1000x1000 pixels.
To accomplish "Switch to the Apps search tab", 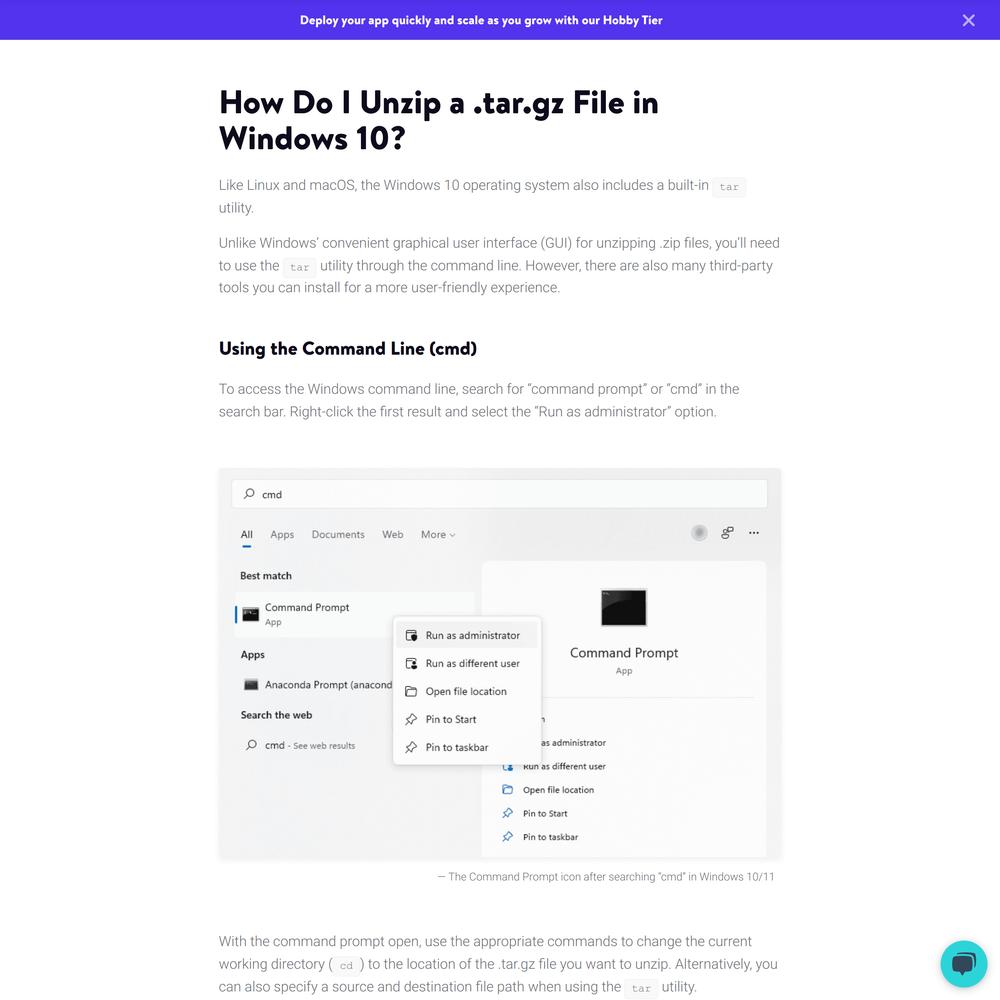I will tap(282, 534).
